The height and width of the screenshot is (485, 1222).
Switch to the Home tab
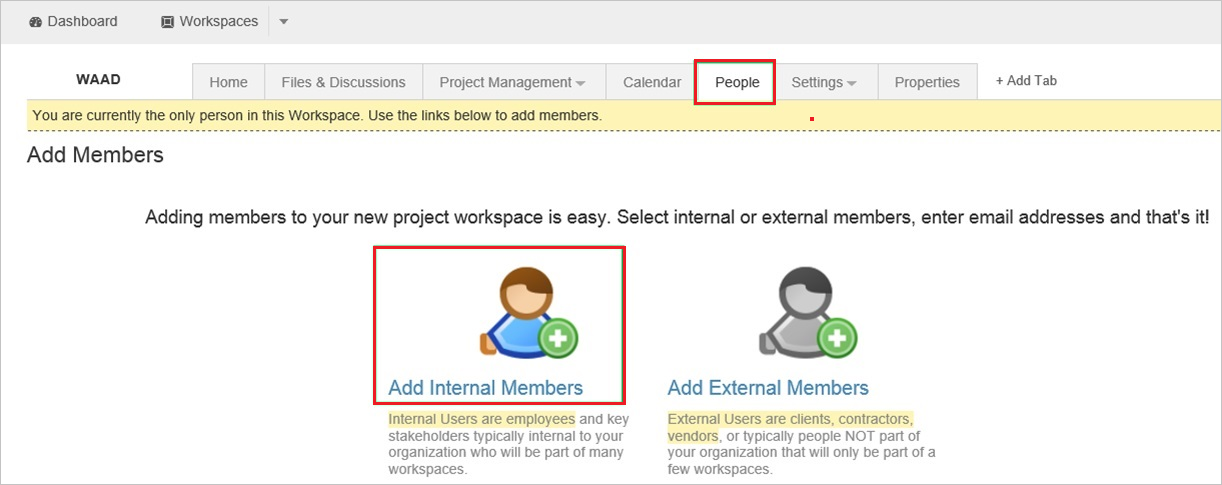228,82
